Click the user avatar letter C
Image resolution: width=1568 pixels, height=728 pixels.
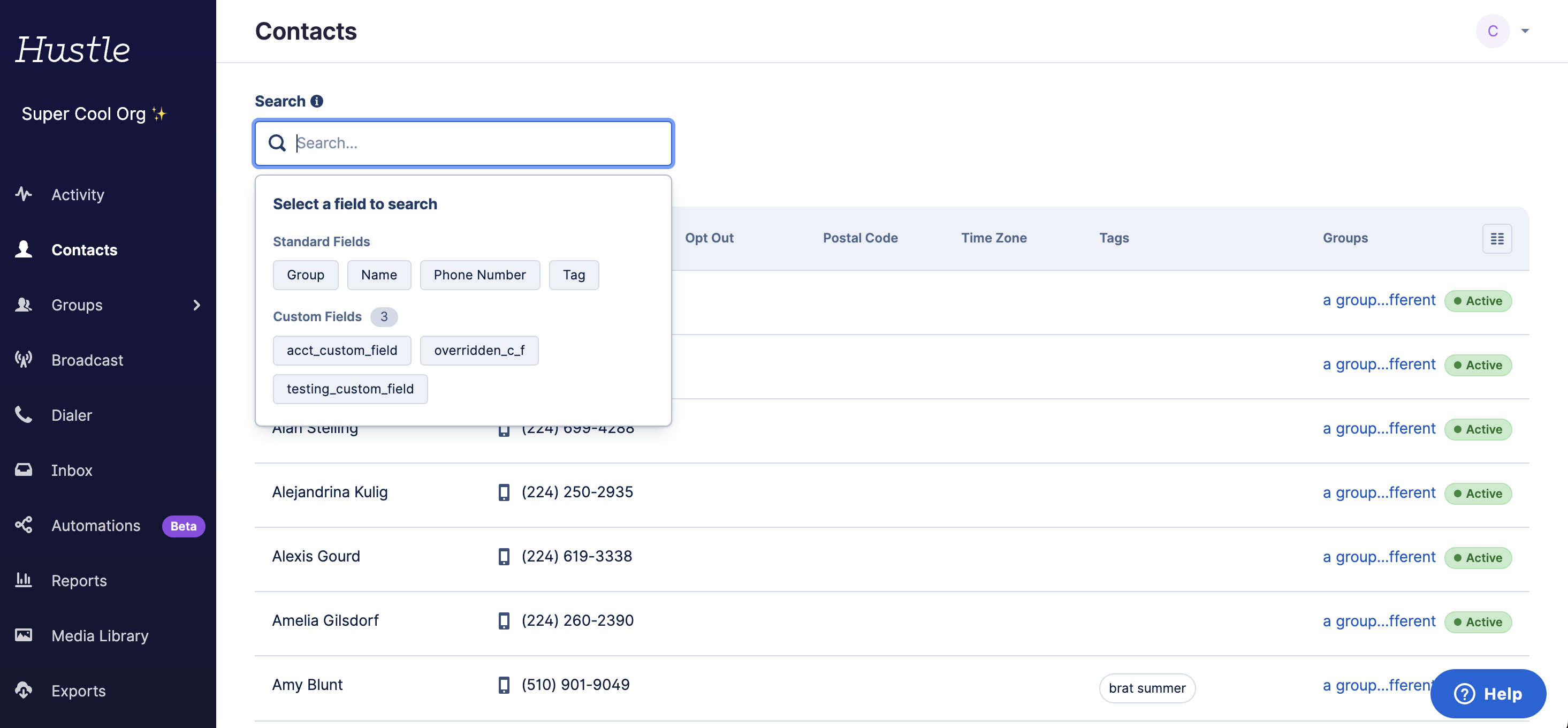(x=1493, y=31)
